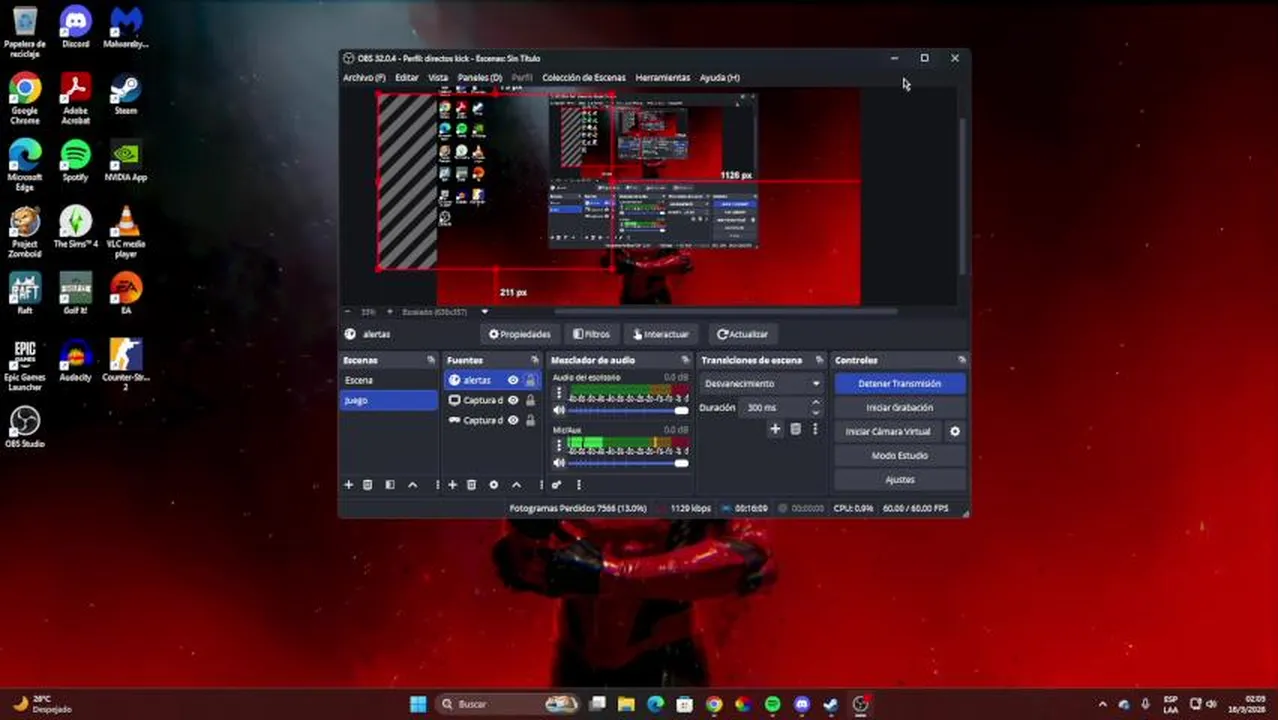1278x720 pixels.
Task: Move scene up with arrow icon
Action: pyautogui.click(x=412, y=484)
